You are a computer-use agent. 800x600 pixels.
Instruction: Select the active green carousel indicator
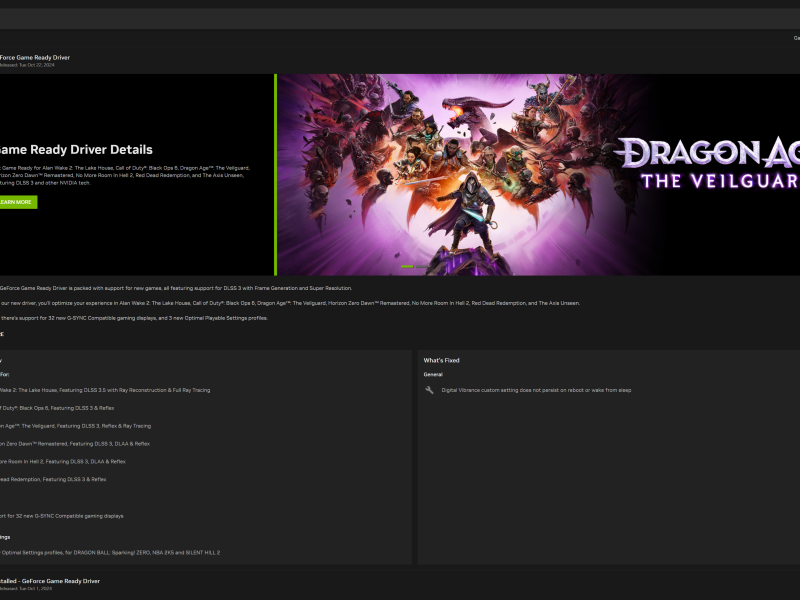[x=407, y=266]
